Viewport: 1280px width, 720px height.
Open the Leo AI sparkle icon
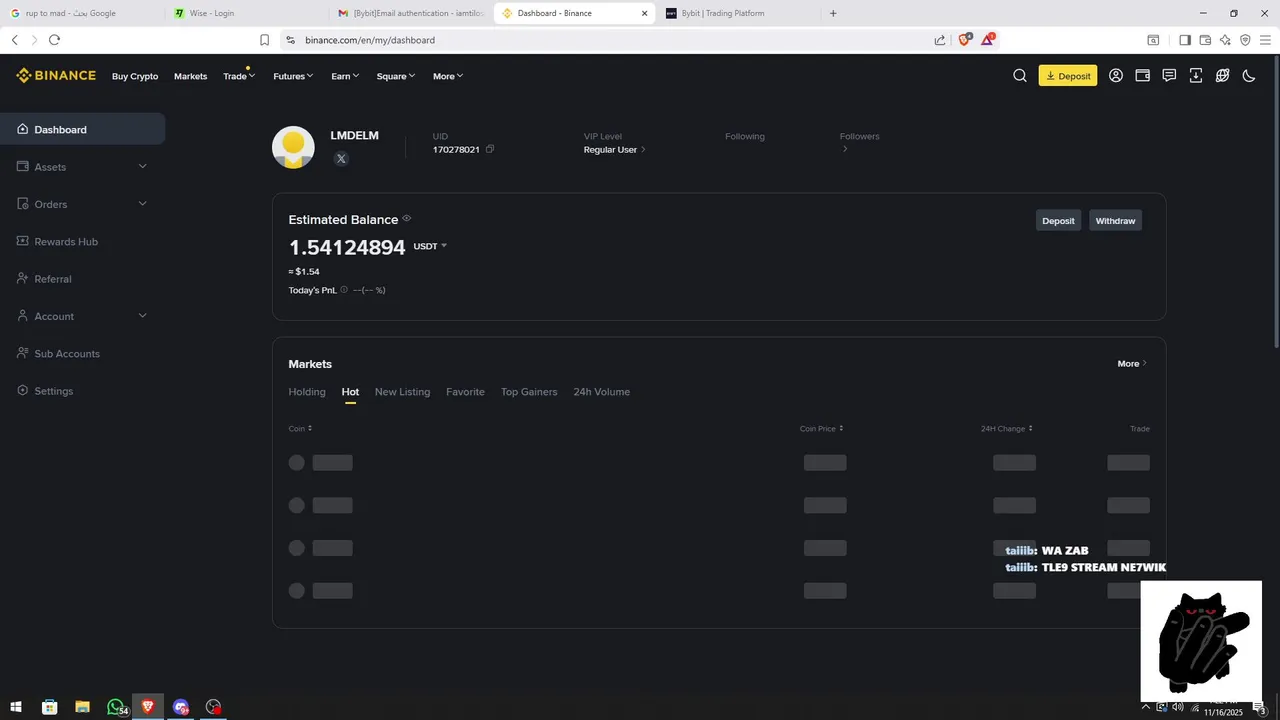click(x=1225, y=40)
